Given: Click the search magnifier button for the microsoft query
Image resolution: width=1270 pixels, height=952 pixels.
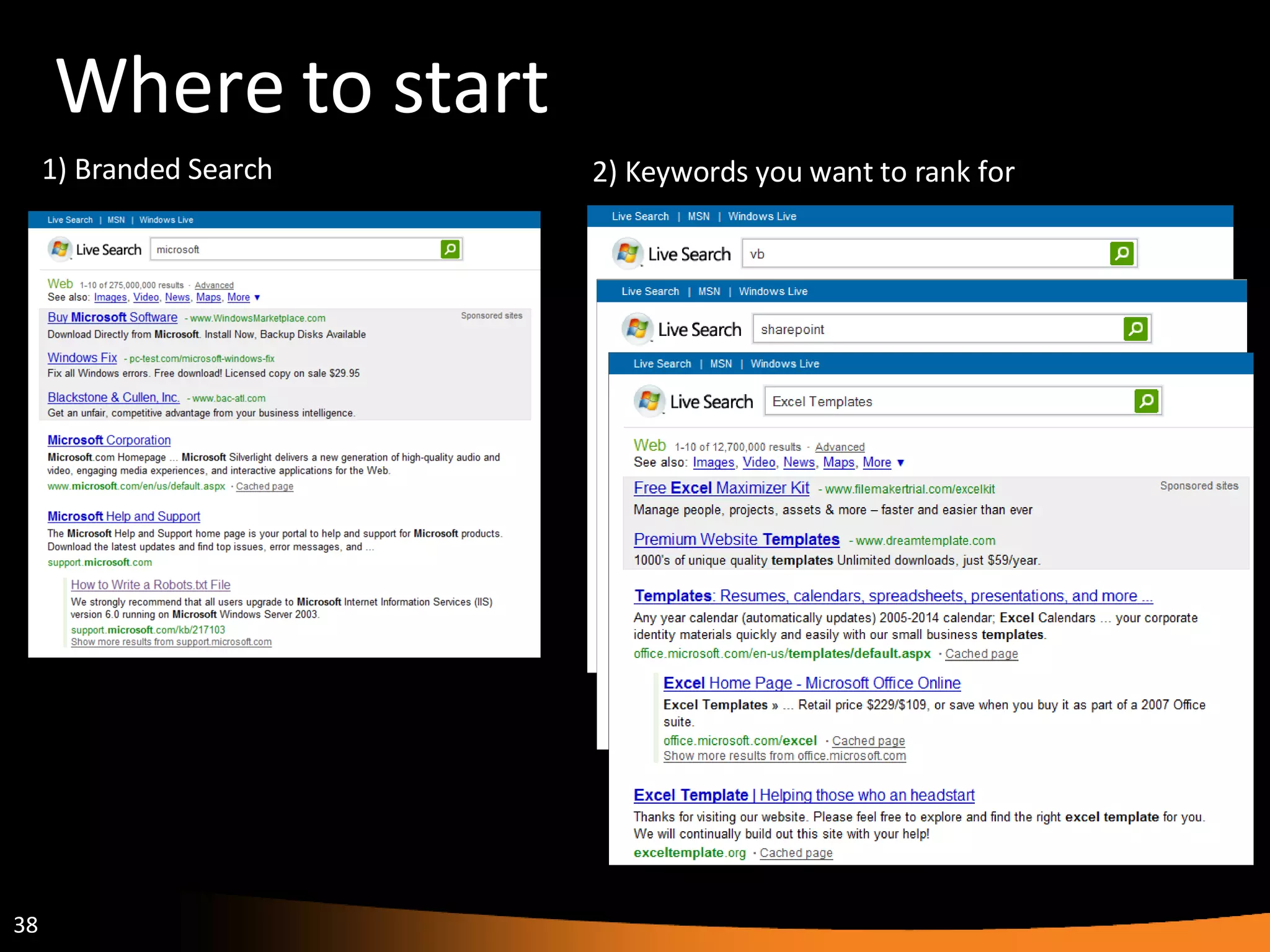Looking at the screenshot, I should click(450, 249).
